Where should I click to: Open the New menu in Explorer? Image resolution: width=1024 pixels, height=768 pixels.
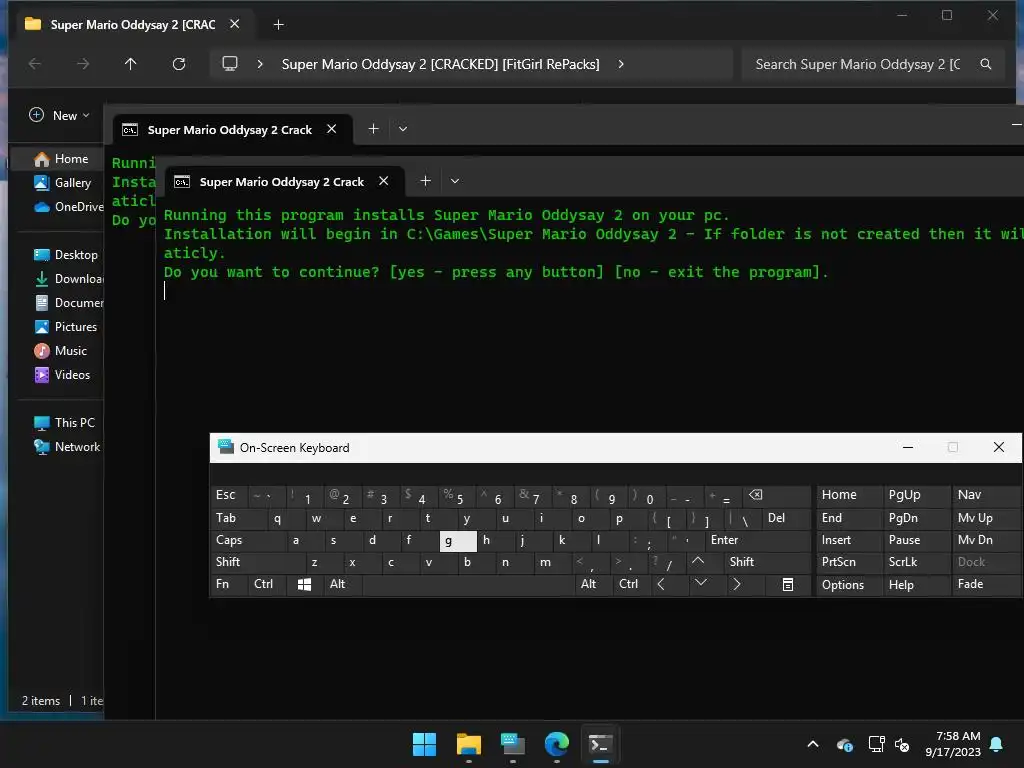pyautogui.click(x=59, y=116)
